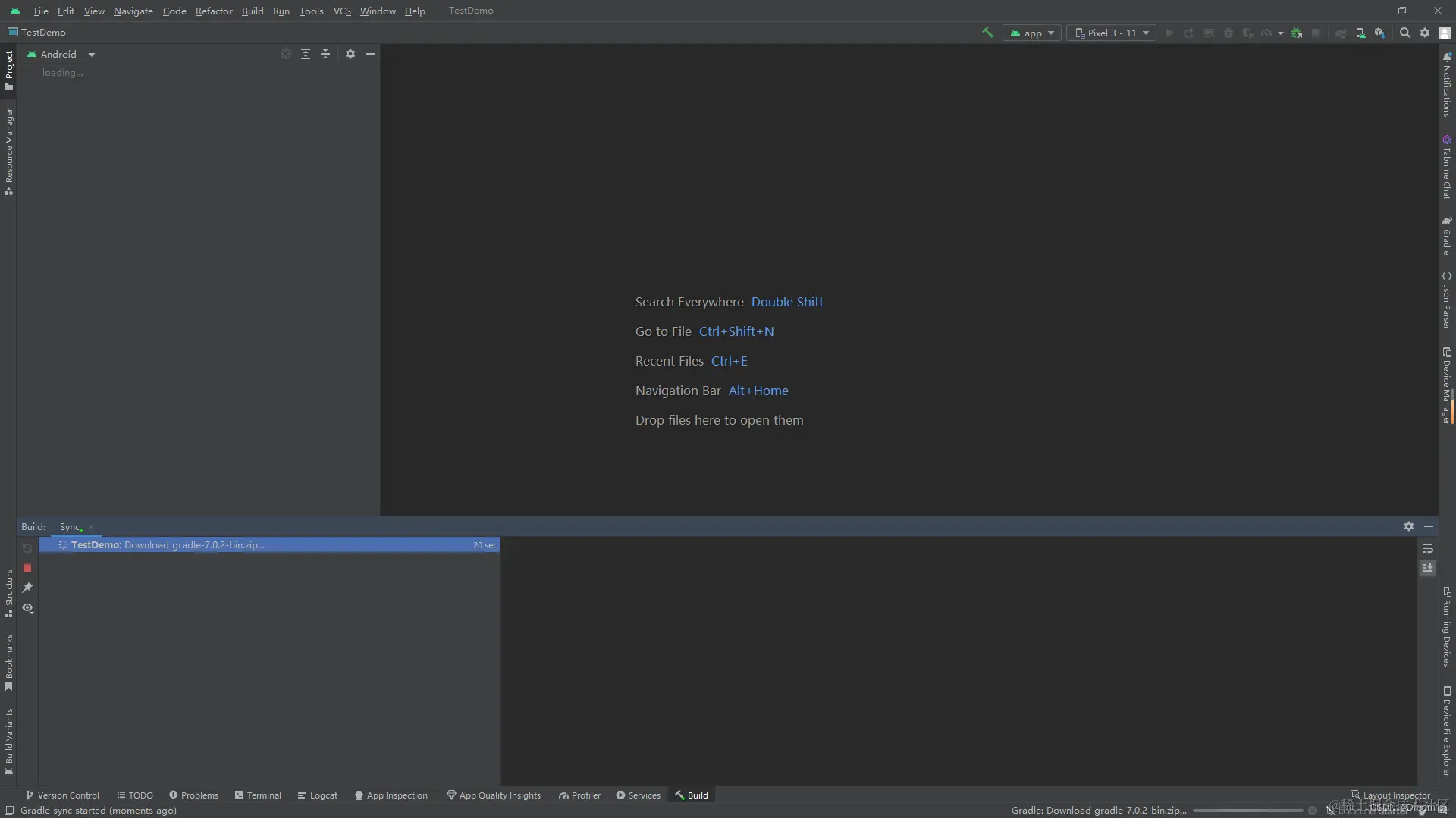Open Build panel settings gear
The height and width of the screenshot is (819, 1456).
(1409, 526)
